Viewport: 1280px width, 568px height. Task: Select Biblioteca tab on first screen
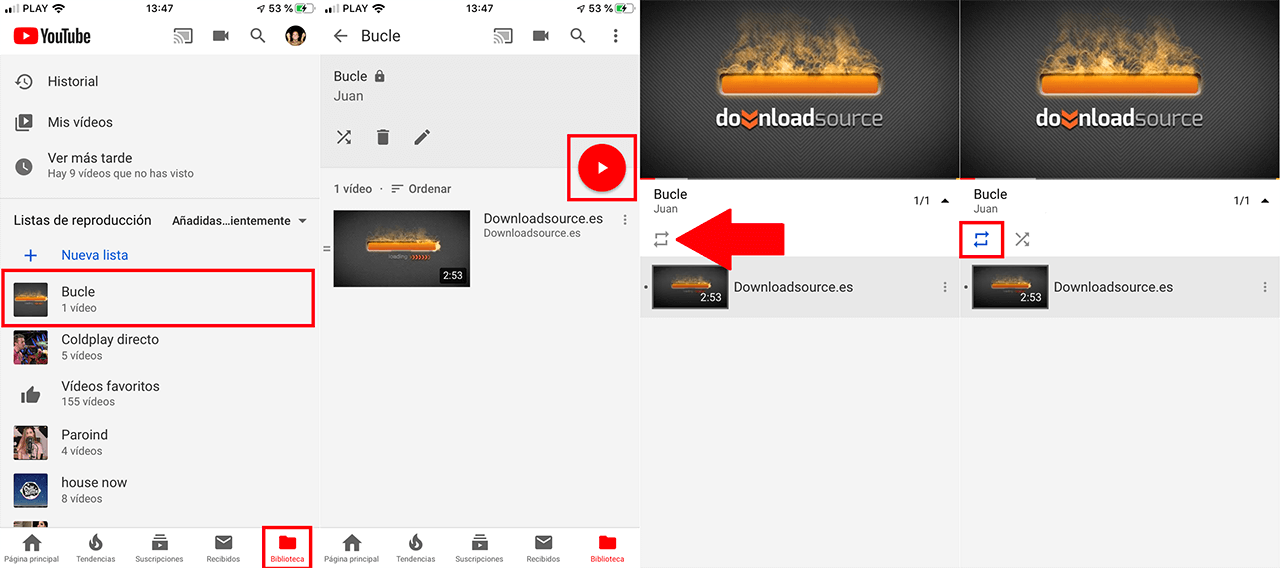[287, 547]
